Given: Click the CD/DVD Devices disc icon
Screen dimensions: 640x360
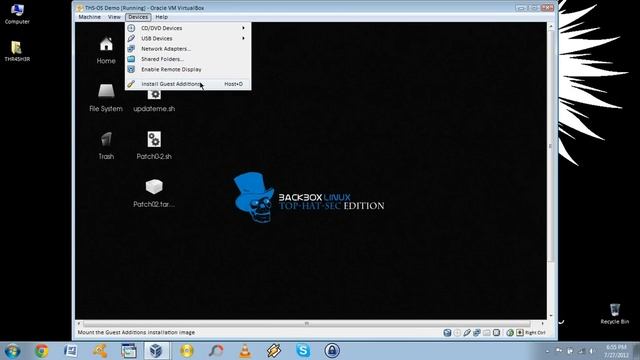Looking at the screenshot, I should (x=131, y=28).
